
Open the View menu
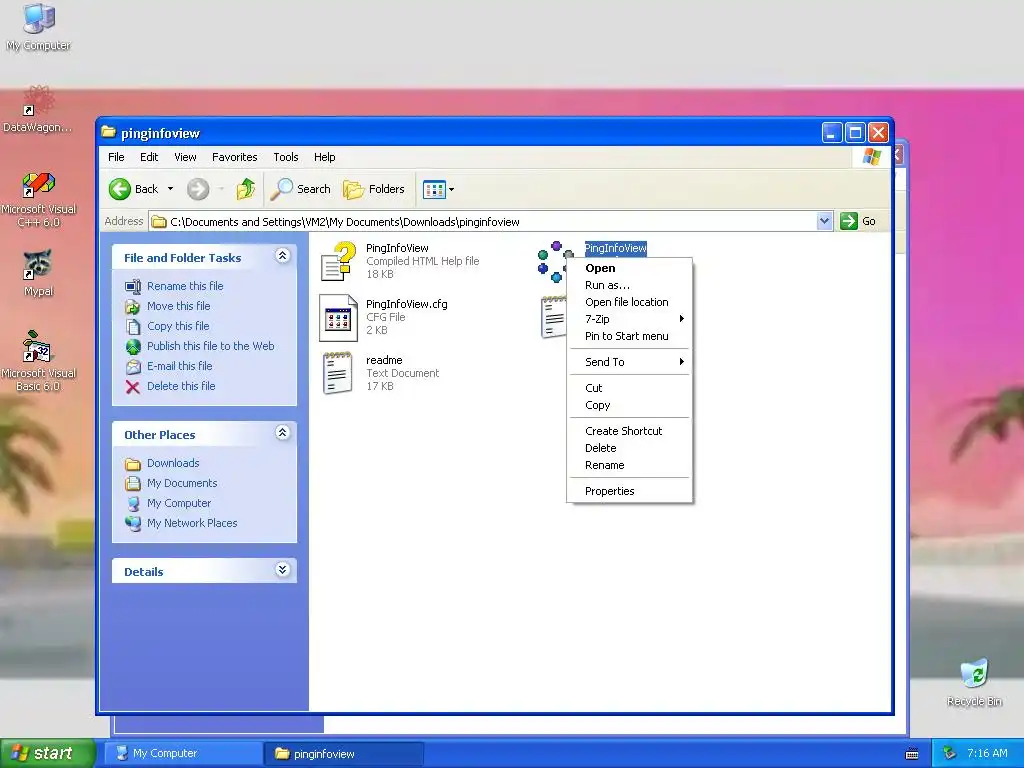point(185,157)
